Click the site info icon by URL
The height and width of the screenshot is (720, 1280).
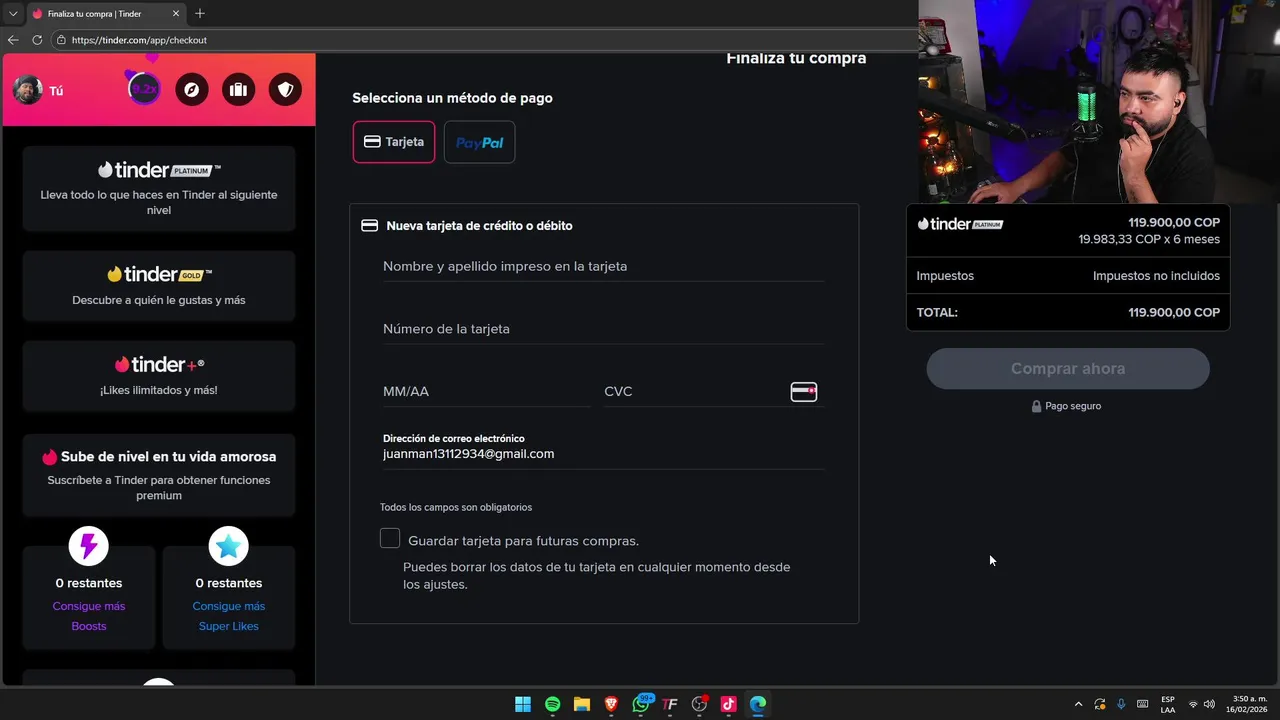click(61, 40)
